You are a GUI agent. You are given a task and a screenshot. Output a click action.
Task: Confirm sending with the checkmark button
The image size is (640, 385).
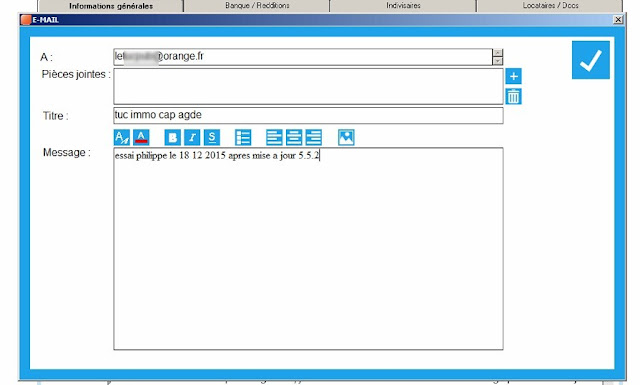tap(591, 60)
